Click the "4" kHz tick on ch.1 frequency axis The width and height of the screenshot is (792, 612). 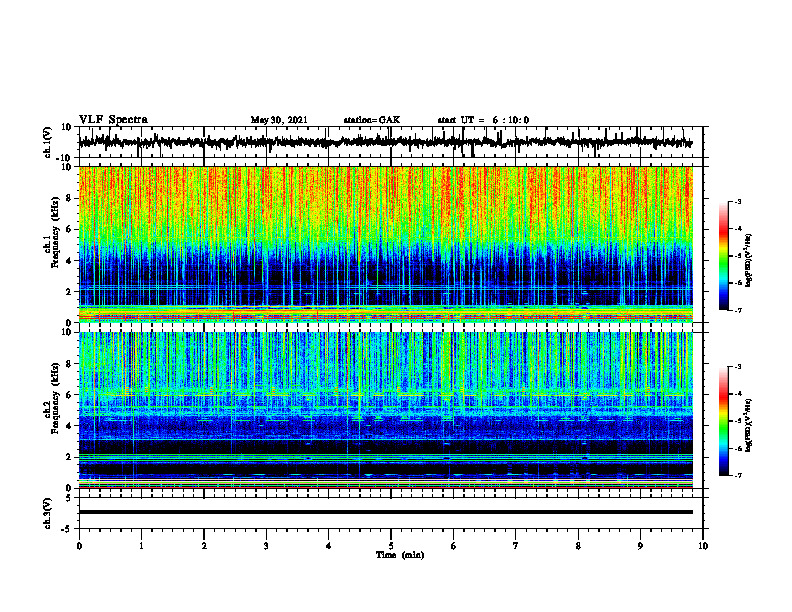click(x=69, y=261)
